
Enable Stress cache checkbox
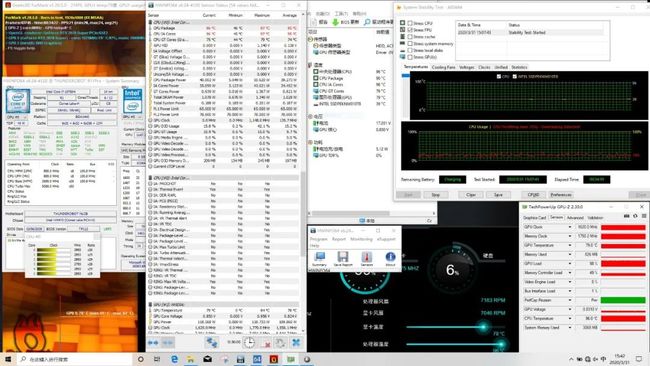tap(410, 36)
